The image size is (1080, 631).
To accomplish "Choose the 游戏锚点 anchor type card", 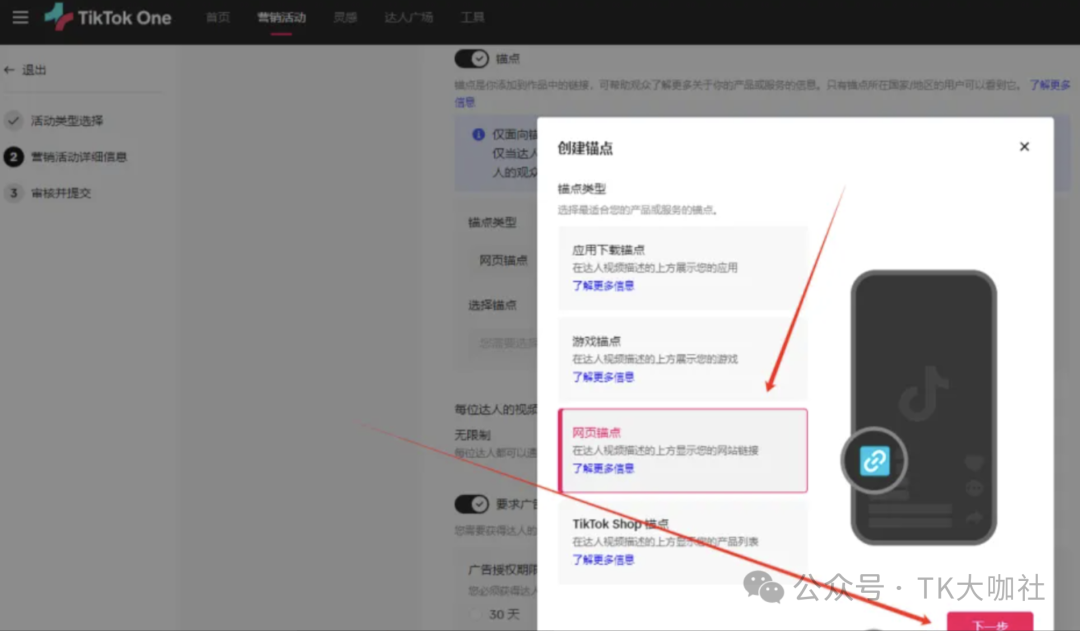I will 682,358.
